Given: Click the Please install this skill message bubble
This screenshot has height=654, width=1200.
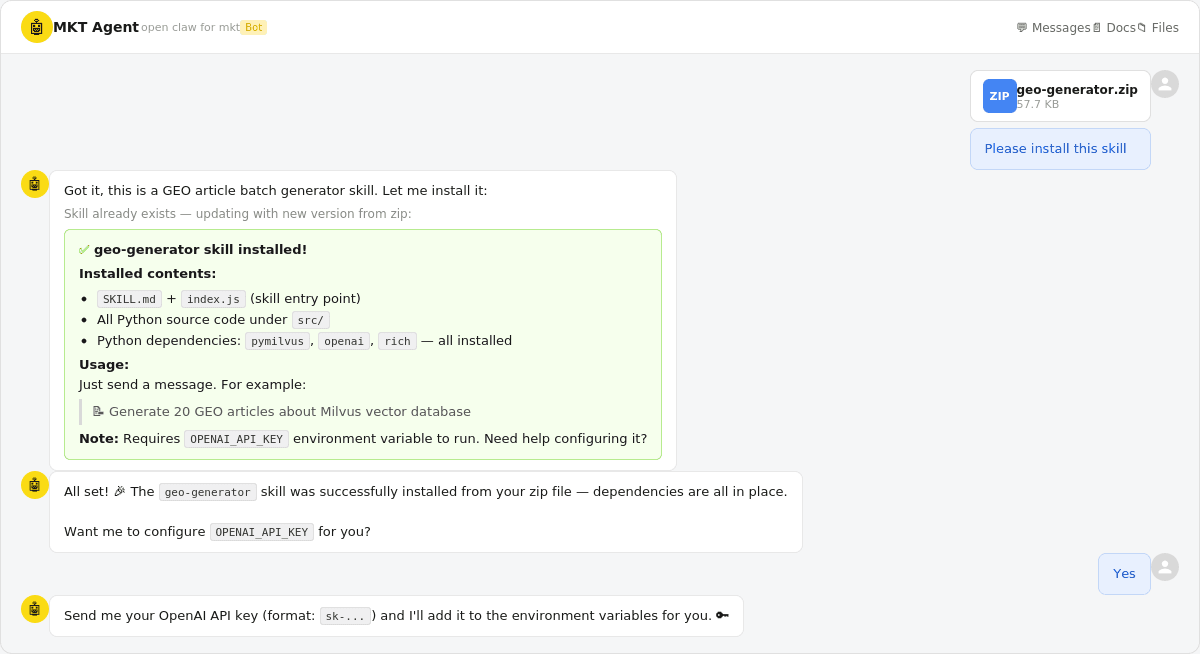Looking at the screenshot, I should point(1060,148).
